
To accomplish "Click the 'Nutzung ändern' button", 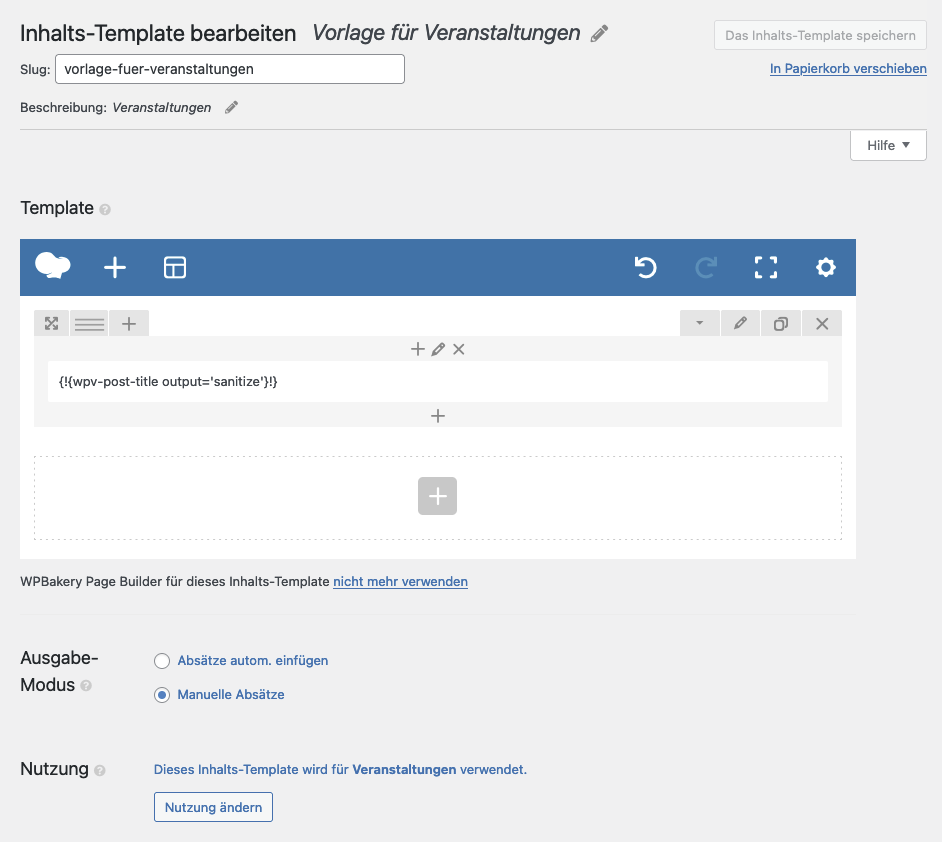I will [213, 807].
